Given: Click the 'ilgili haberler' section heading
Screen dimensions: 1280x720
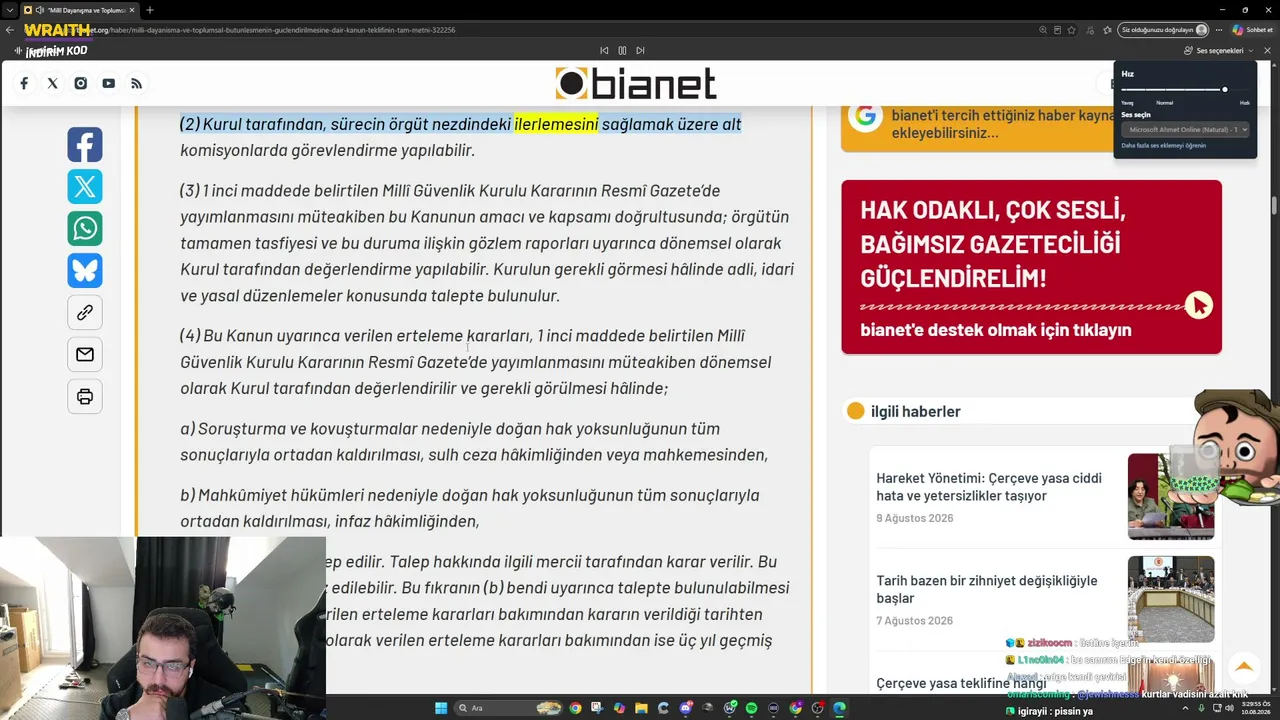Looking at the screenshot, I should coord(915,411).
